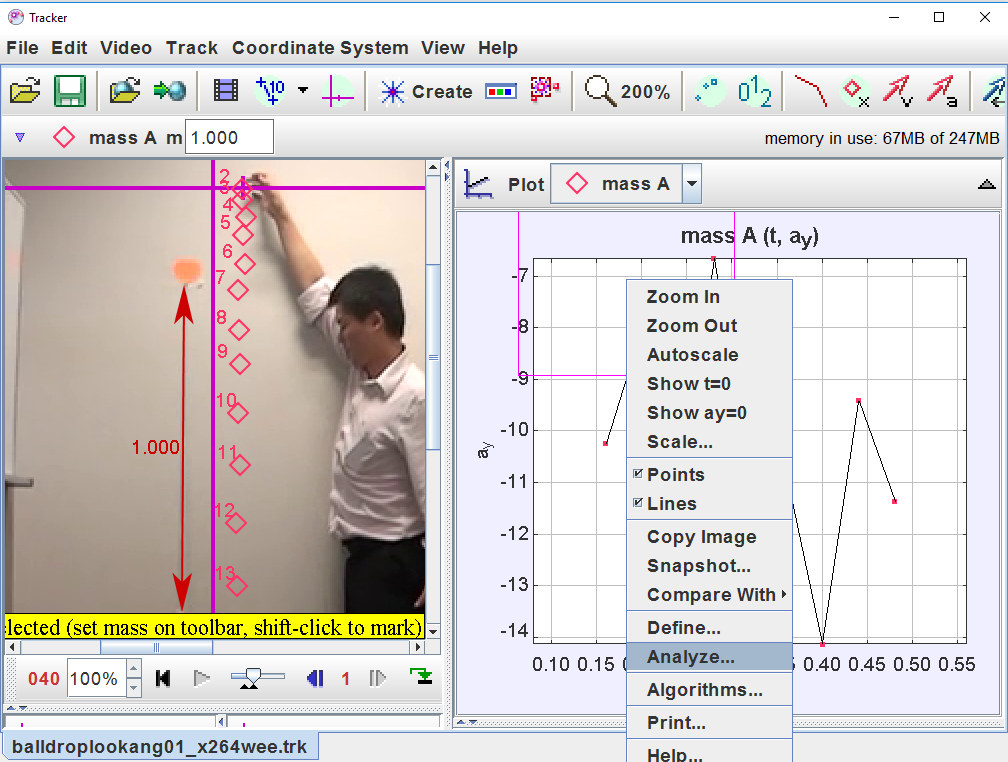Toggle coordinate axes visibility icon
The image size is (1008, 762).
pyautogui.click(x=338, y=91)
